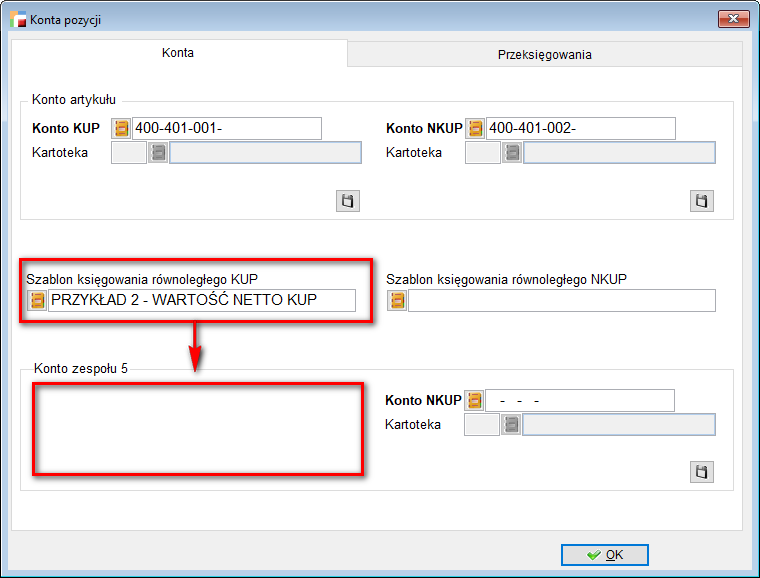This screenshot has width=760, height=578.
Task: Open account picker next to Konto NKUP article
Action: (x=476, y=129)
